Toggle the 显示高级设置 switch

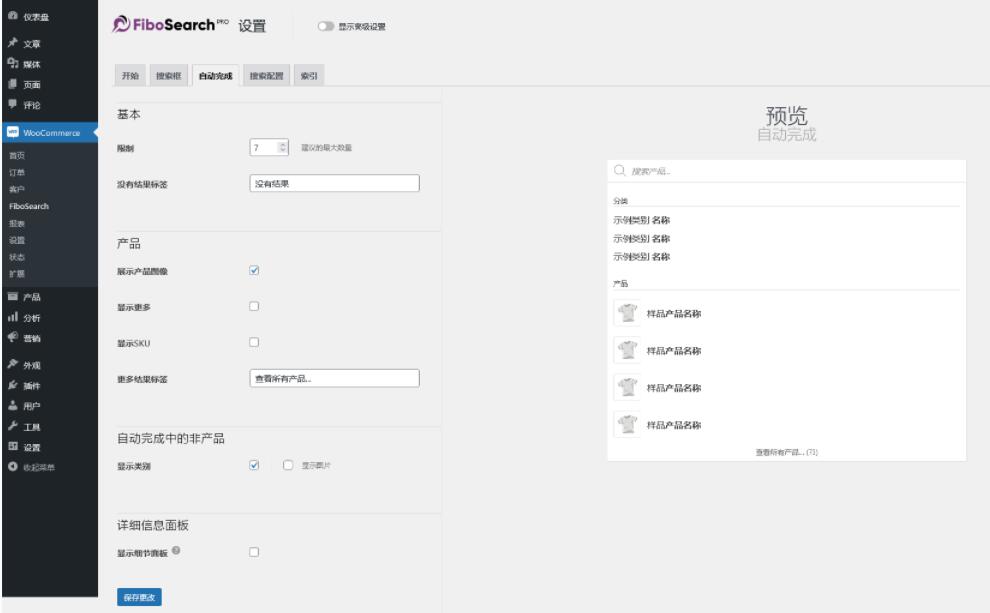click(x=325, y=26)
